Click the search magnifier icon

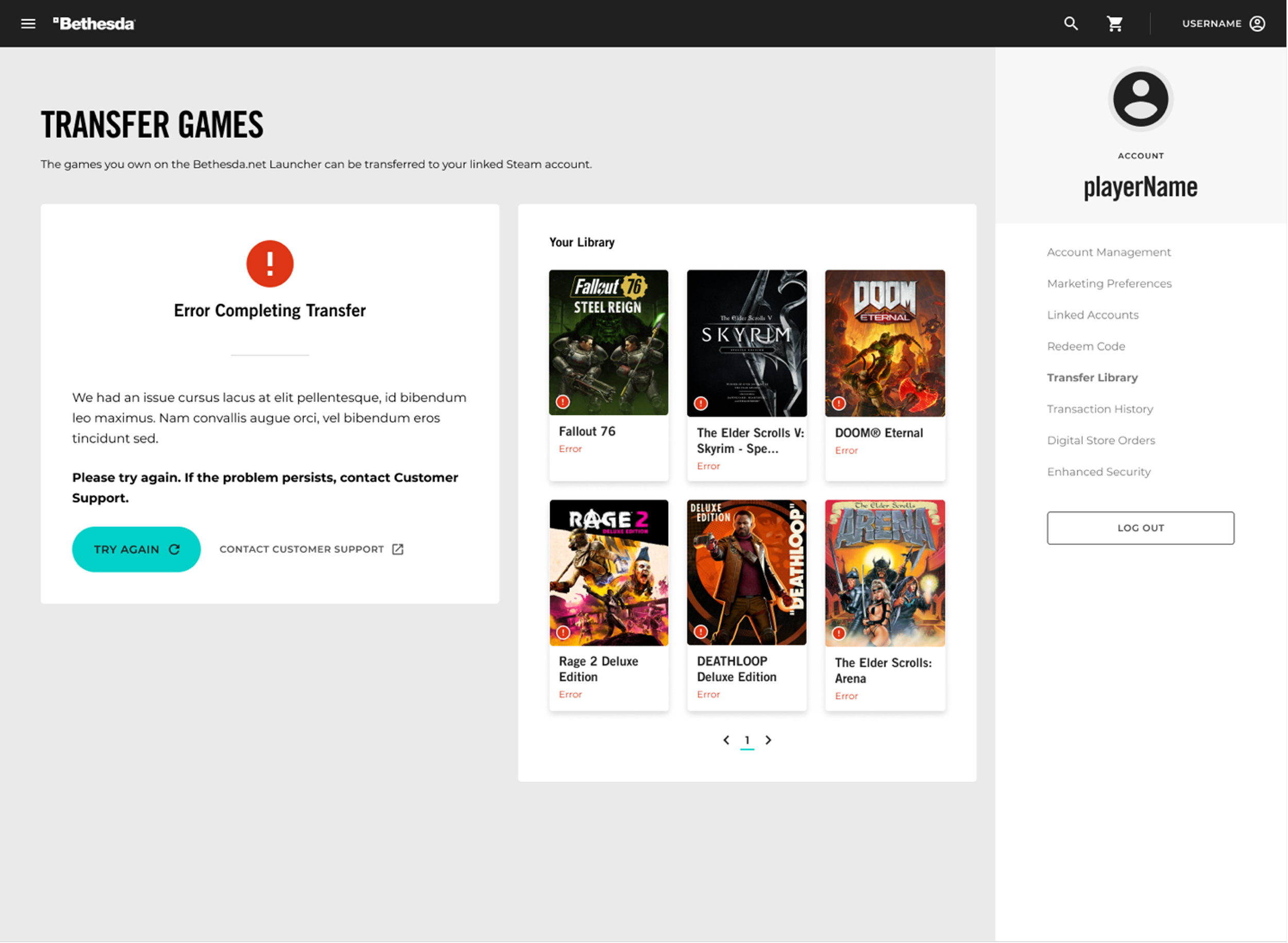[1071, 23]
